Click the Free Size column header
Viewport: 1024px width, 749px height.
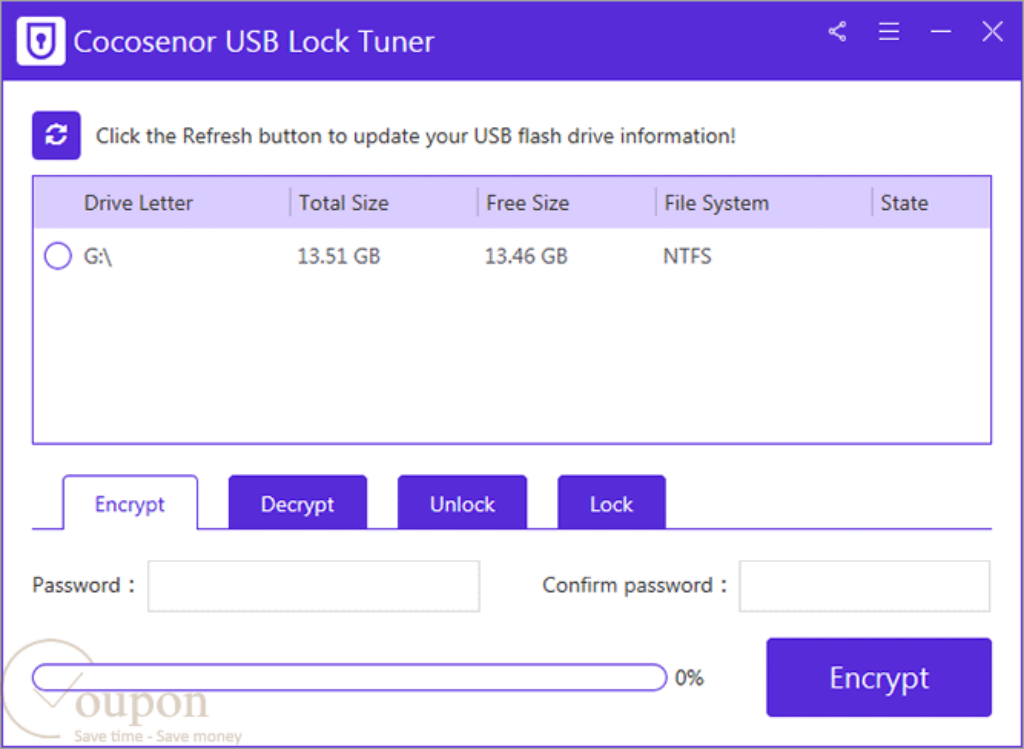tap(528, 203)
